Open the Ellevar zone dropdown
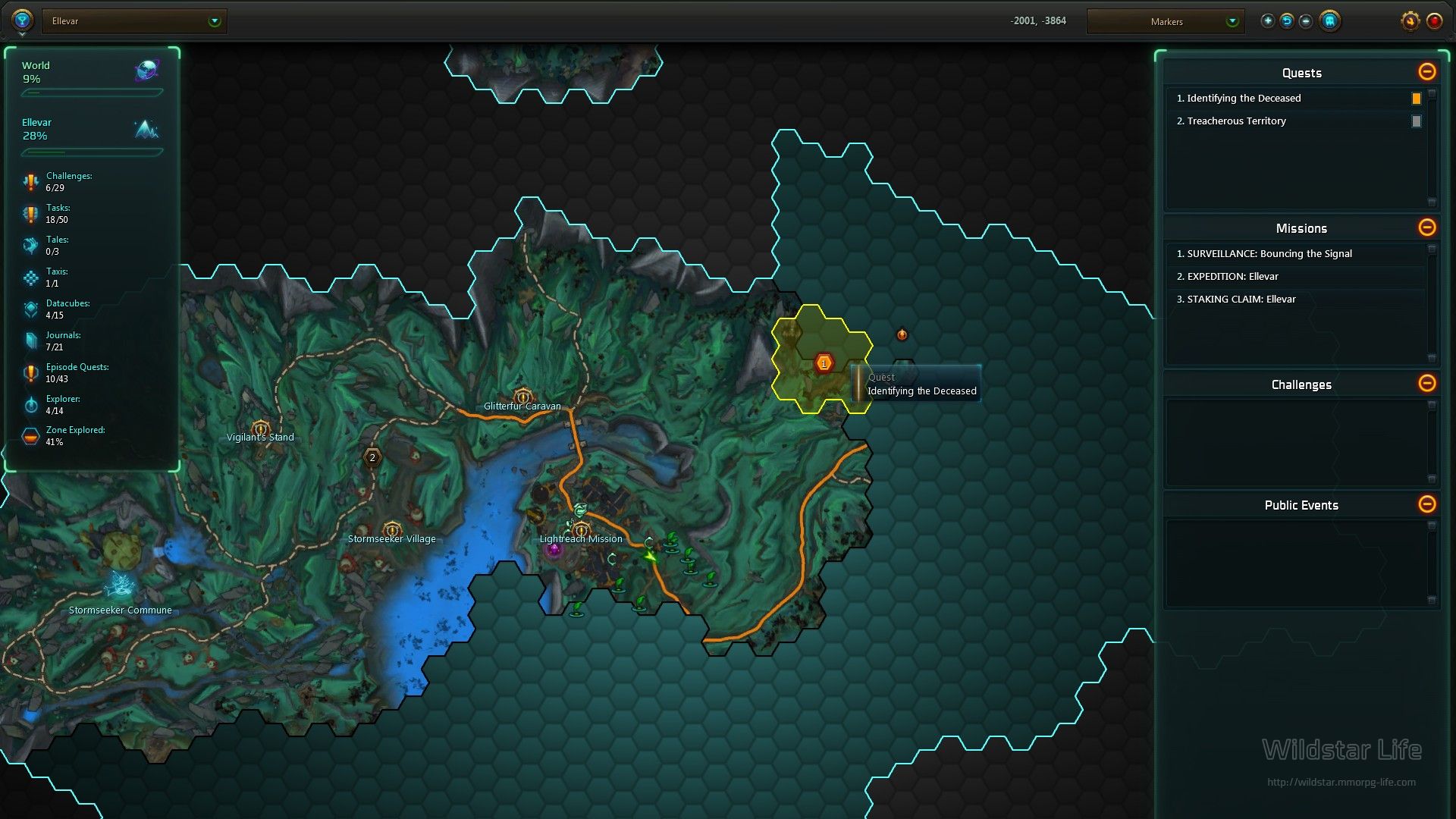The image size is (1456, 819). click(x=134, y=21)
